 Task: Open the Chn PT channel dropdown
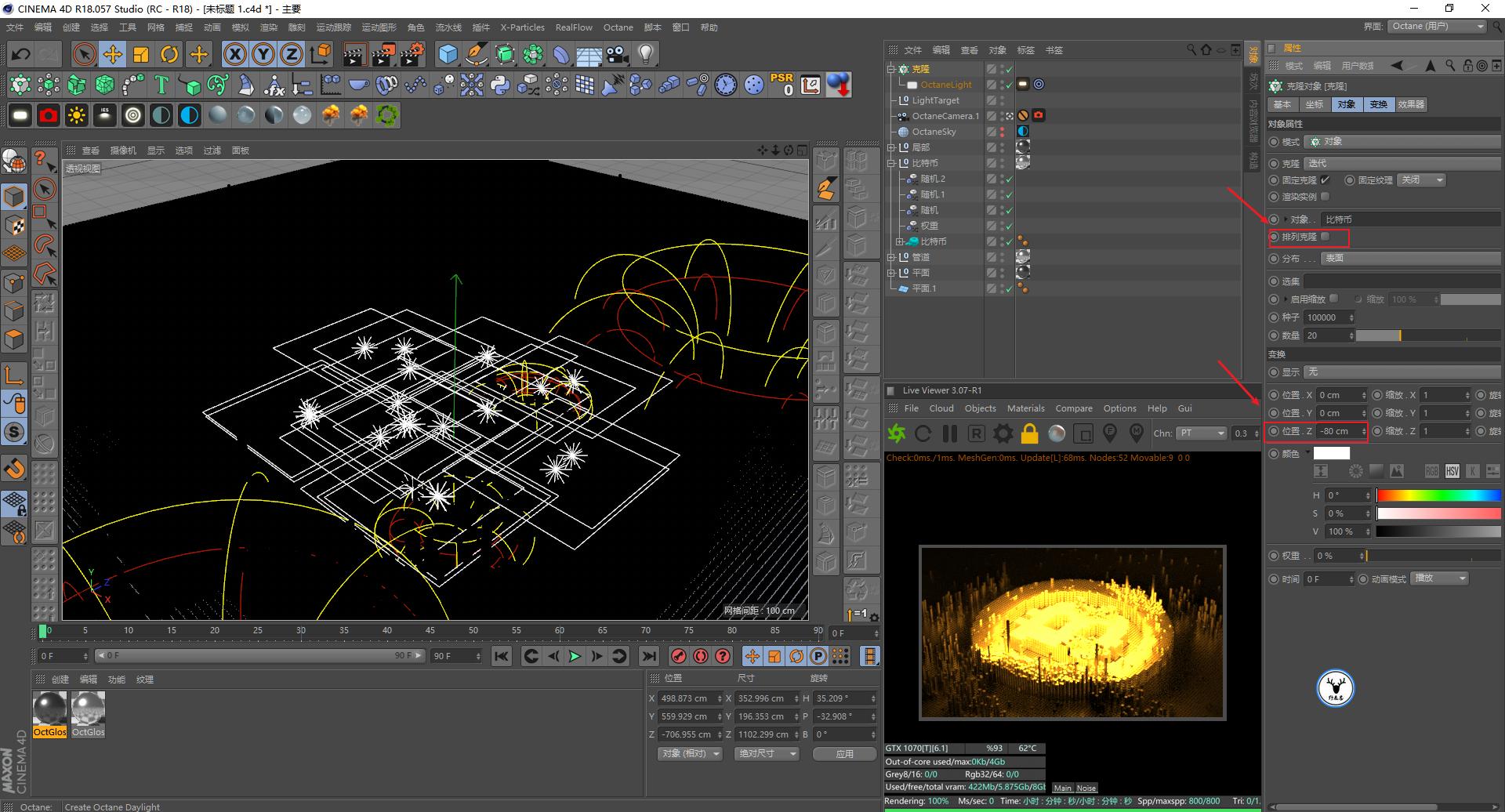coord(1201,433)
